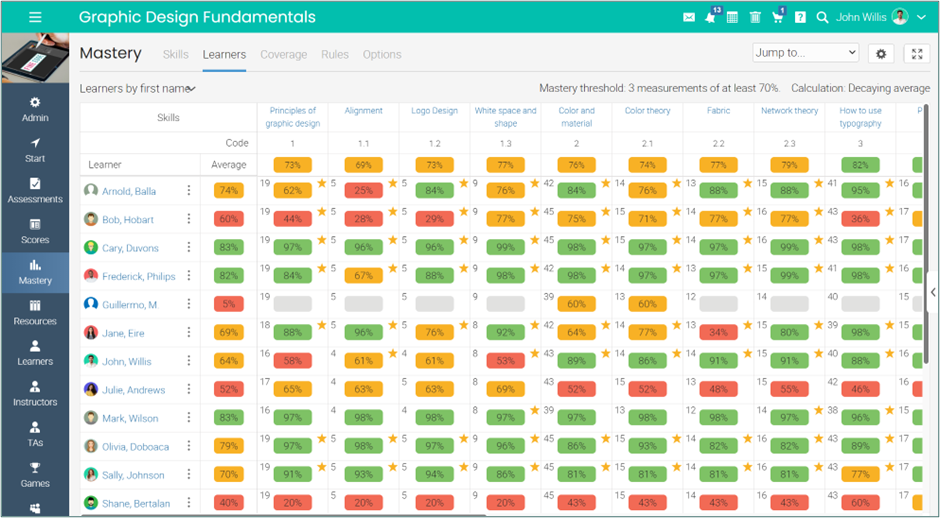Image resolution: width=940 pixels, height=518 pixels.
Task: Open Learners in the sidebar
Action: point(35,353)
